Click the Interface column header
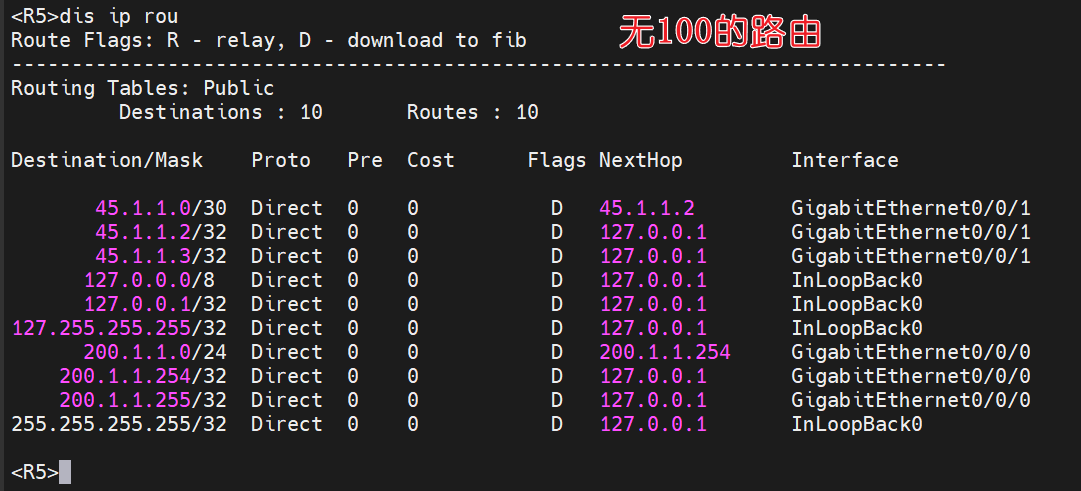 tap(845, 160)
